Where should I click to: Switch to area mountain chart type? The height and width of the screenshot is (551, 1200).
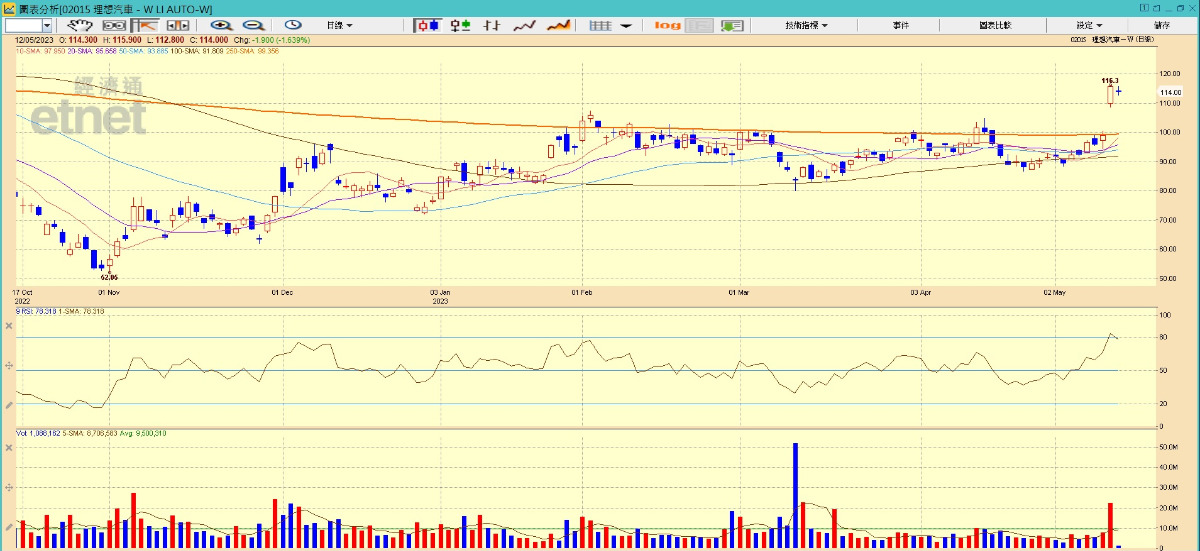click(560, 25)
